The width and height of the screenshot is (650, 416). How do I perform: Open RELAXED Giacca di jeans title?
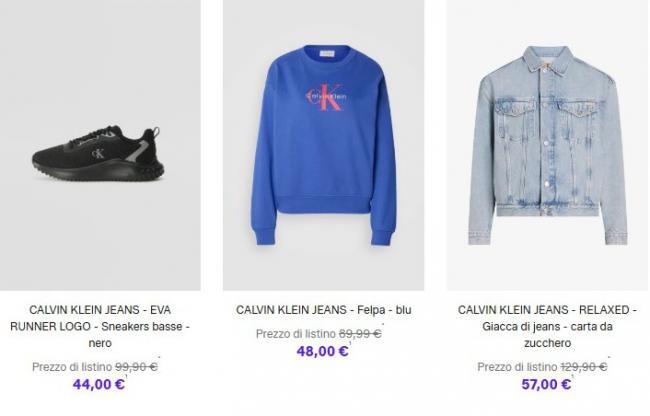pyautogui.click(x=547, y=327)
